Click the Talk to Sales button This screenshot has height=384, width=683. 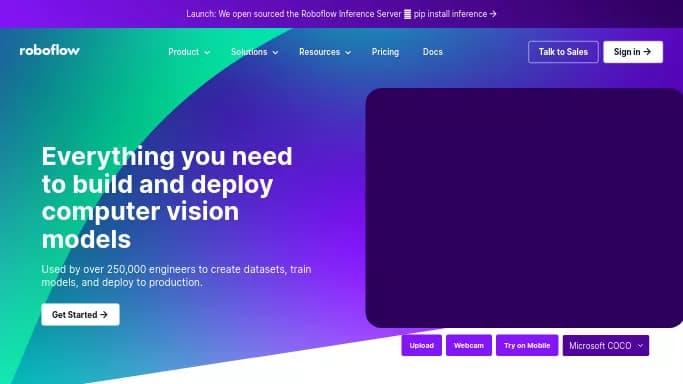pos(563,52)
